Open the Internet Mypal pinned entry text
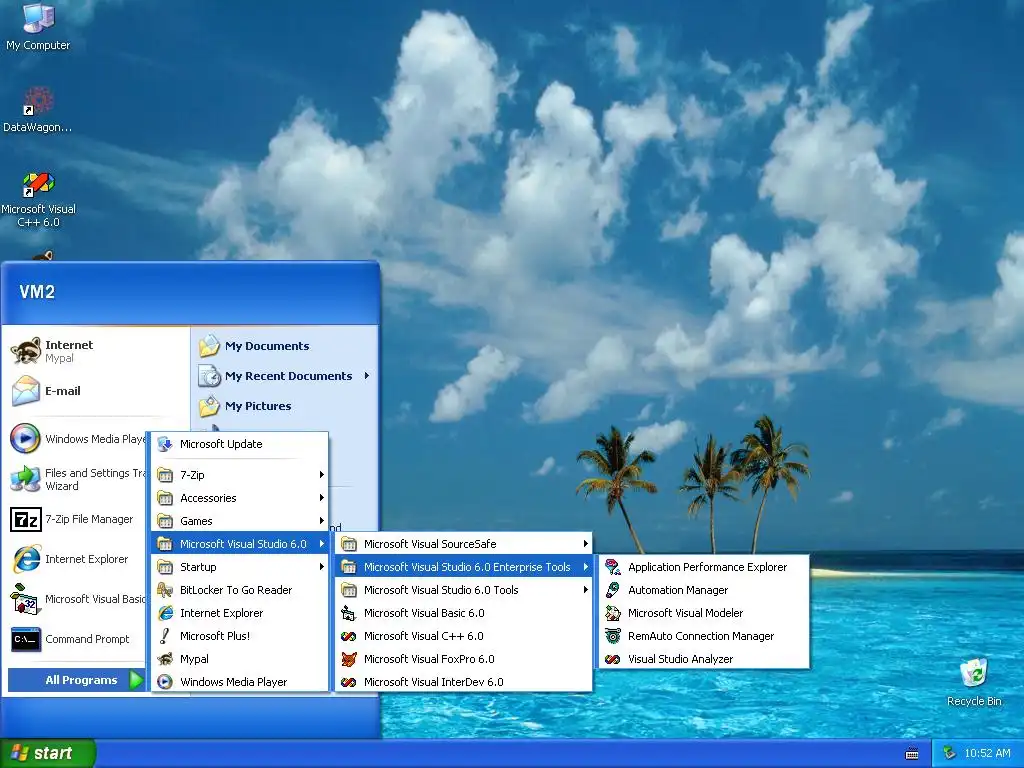The height and width of the screenshot is (768, 1024). (x=69, y=351)
